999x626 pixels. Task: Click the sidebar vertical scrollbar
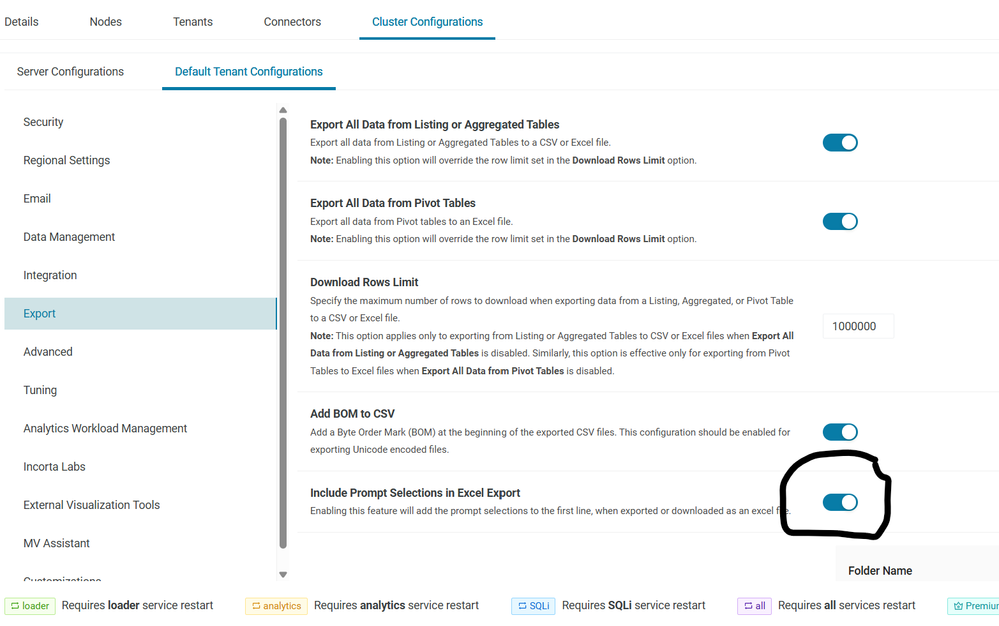point(283,330)
